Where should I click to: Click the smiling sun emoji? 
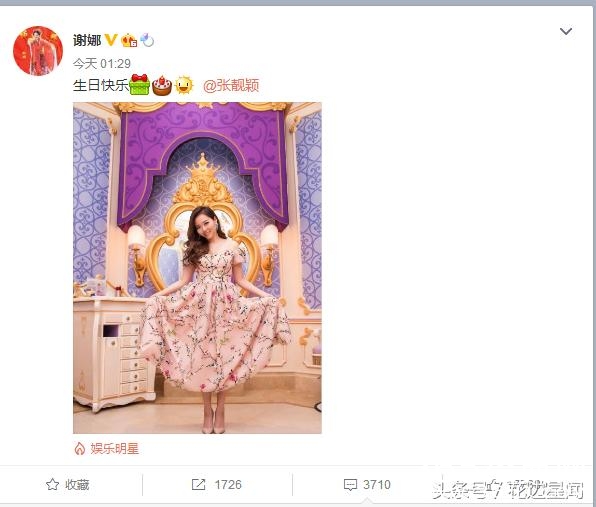pyautogui.click(x=184, y=85)
